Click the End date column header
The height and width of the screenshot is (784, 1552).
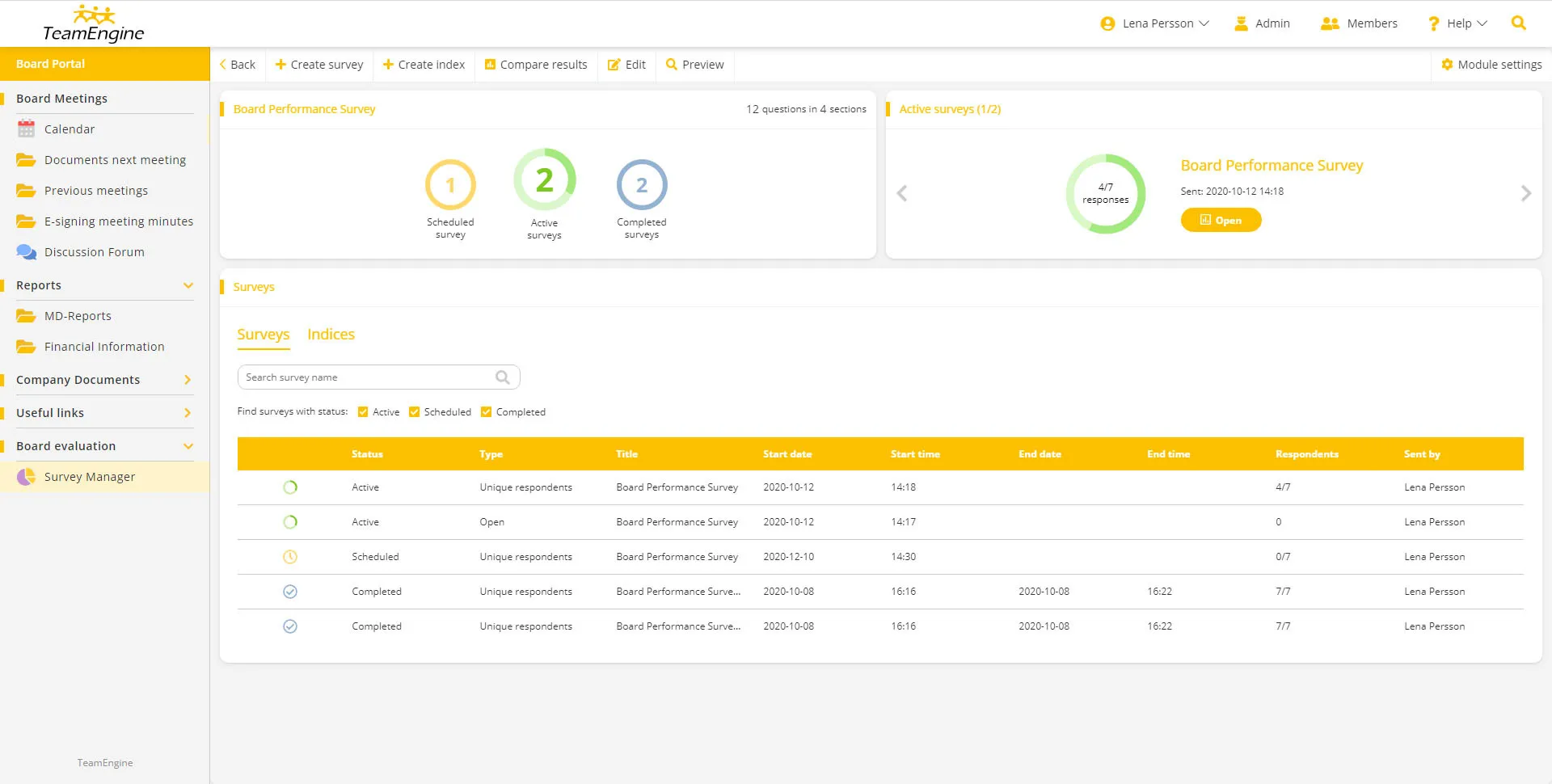(1040, 454)
